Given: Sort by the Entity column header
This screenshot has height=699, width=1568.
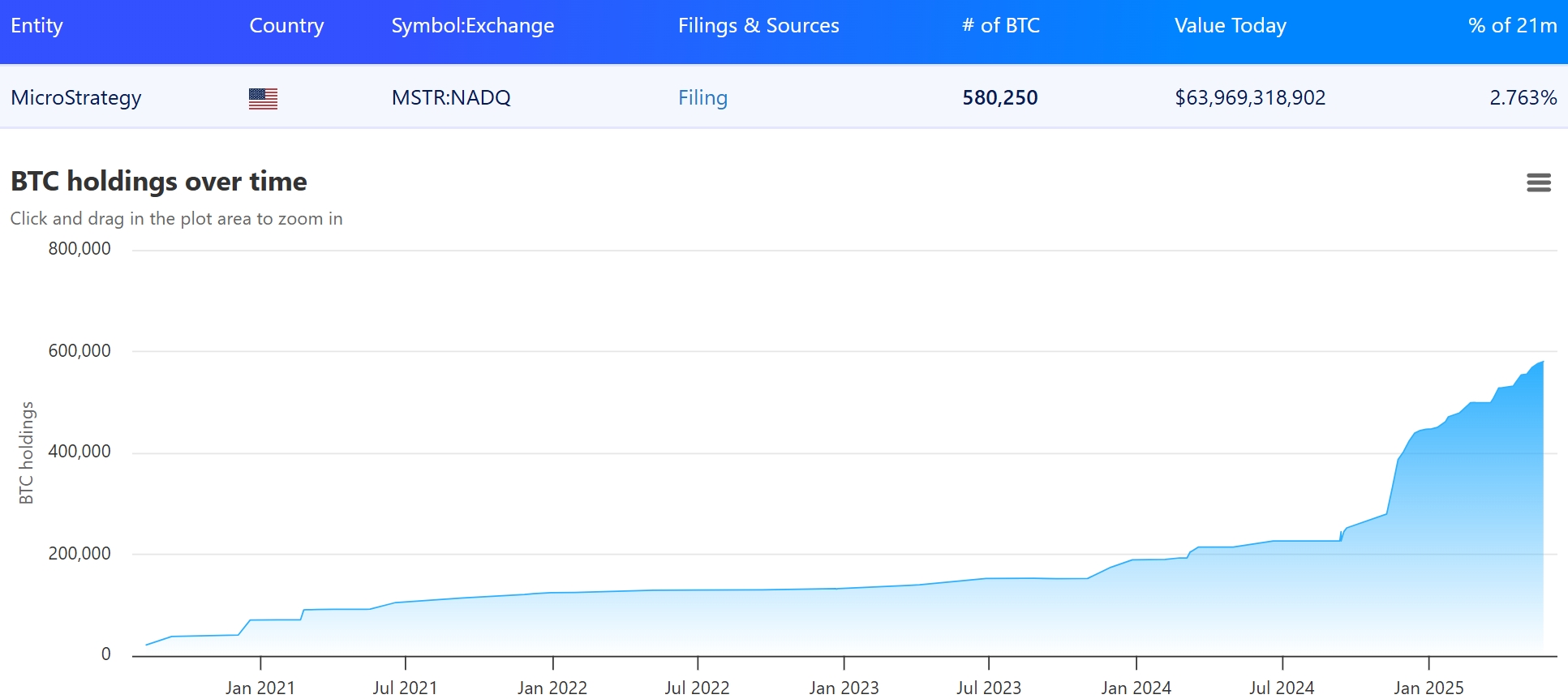Looking at the screenshot, I should coord(37,26).
